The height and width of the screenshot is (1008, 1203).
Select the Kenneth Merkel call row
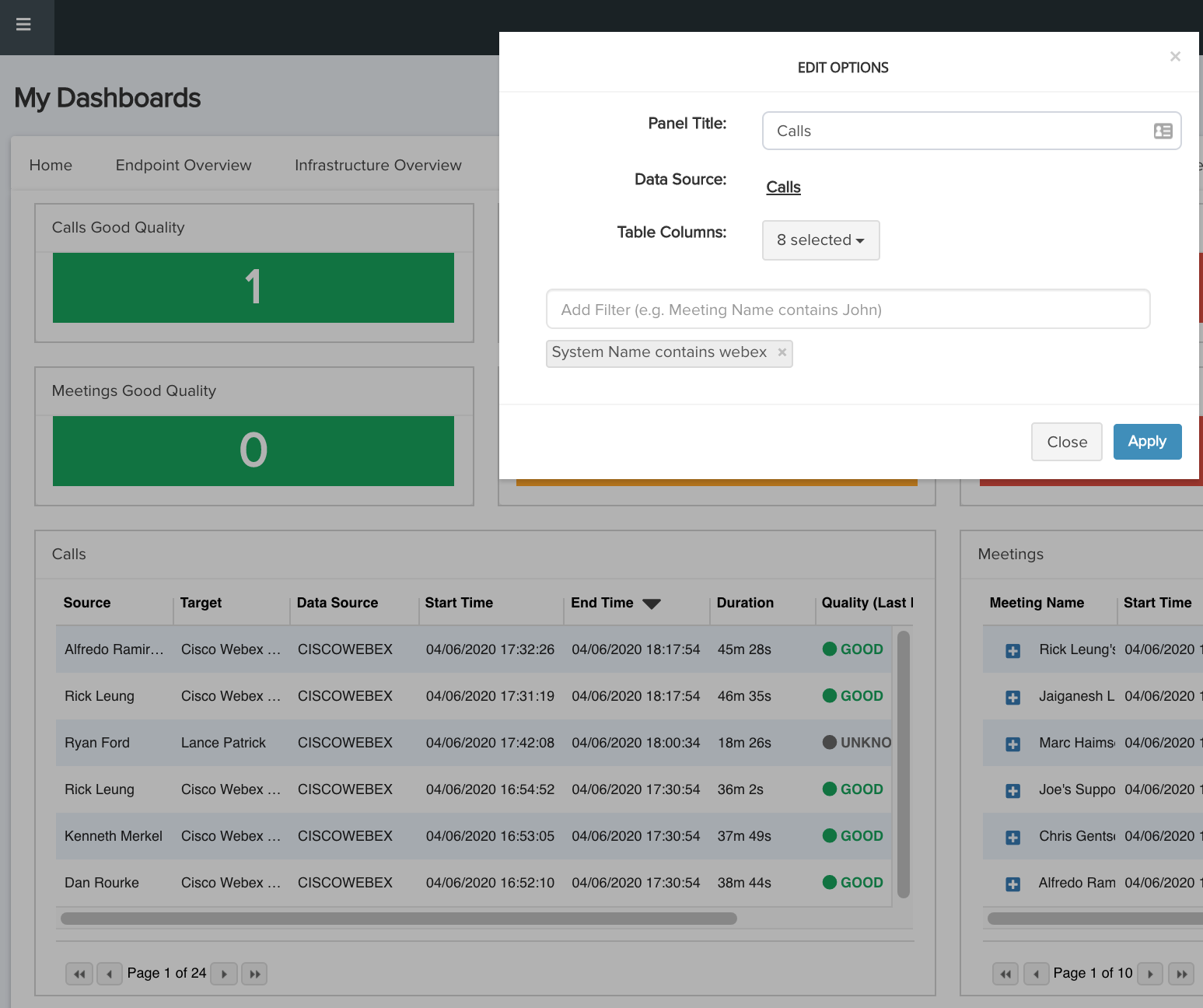coord(474,836)
